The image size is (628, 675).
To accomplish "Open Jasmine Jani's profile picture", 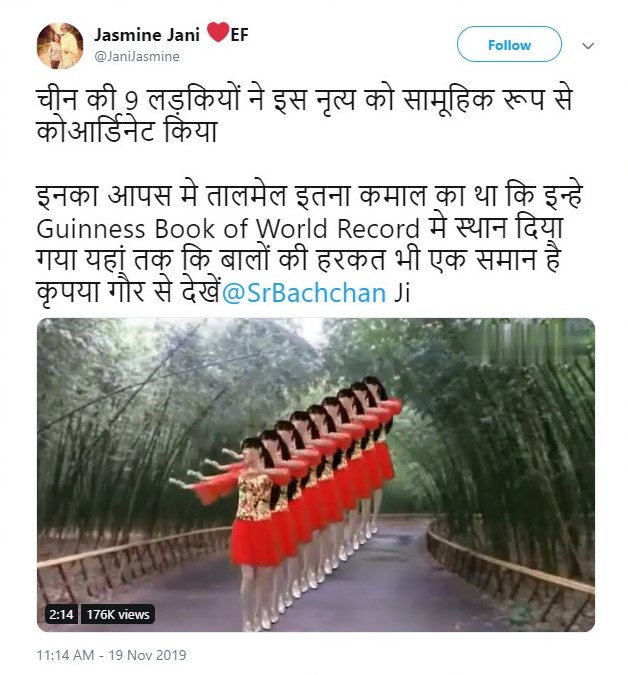I will tap(60, 46).
